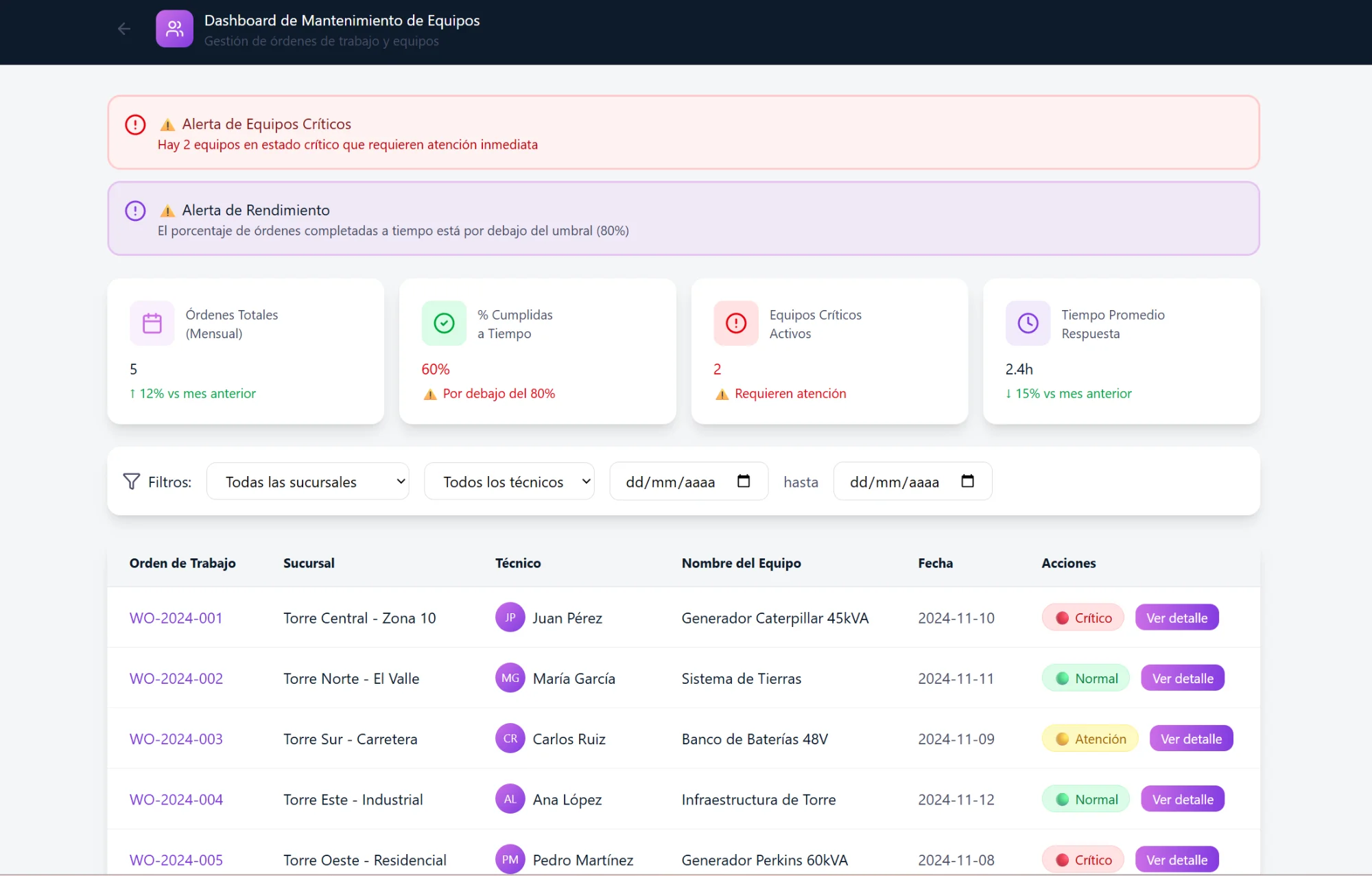This screenshot has width=1372, height=876.
Task: Click the back arrow in the header
Action: tap(123, 29)
